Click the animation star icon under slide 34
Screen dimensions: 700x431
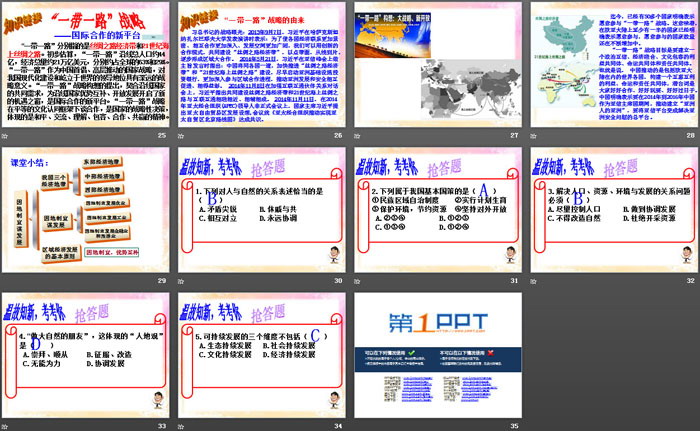[x=181, y=426]
